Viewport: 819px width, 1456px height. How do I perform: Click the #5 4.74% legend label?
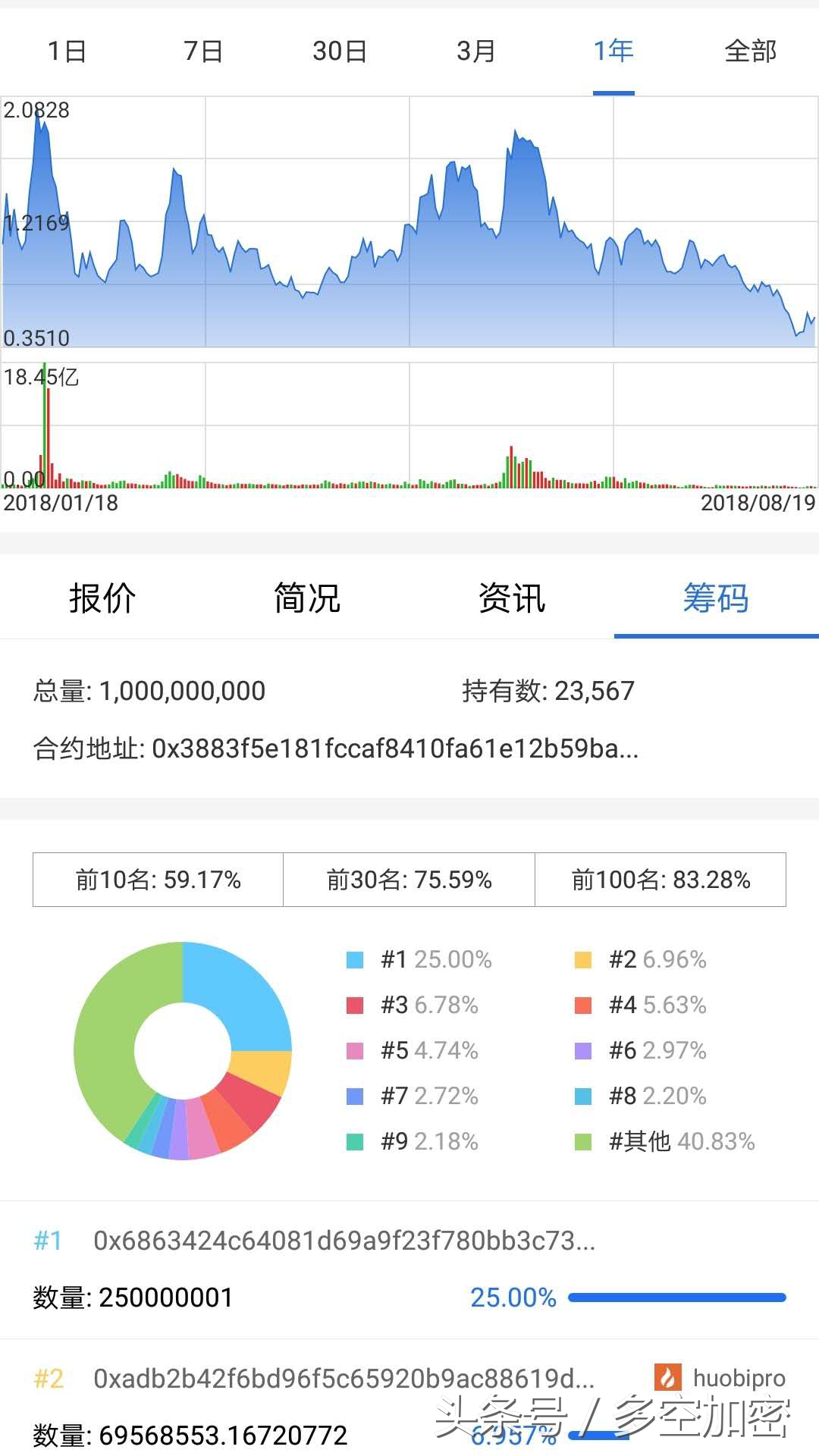(x=429, y=1051)
